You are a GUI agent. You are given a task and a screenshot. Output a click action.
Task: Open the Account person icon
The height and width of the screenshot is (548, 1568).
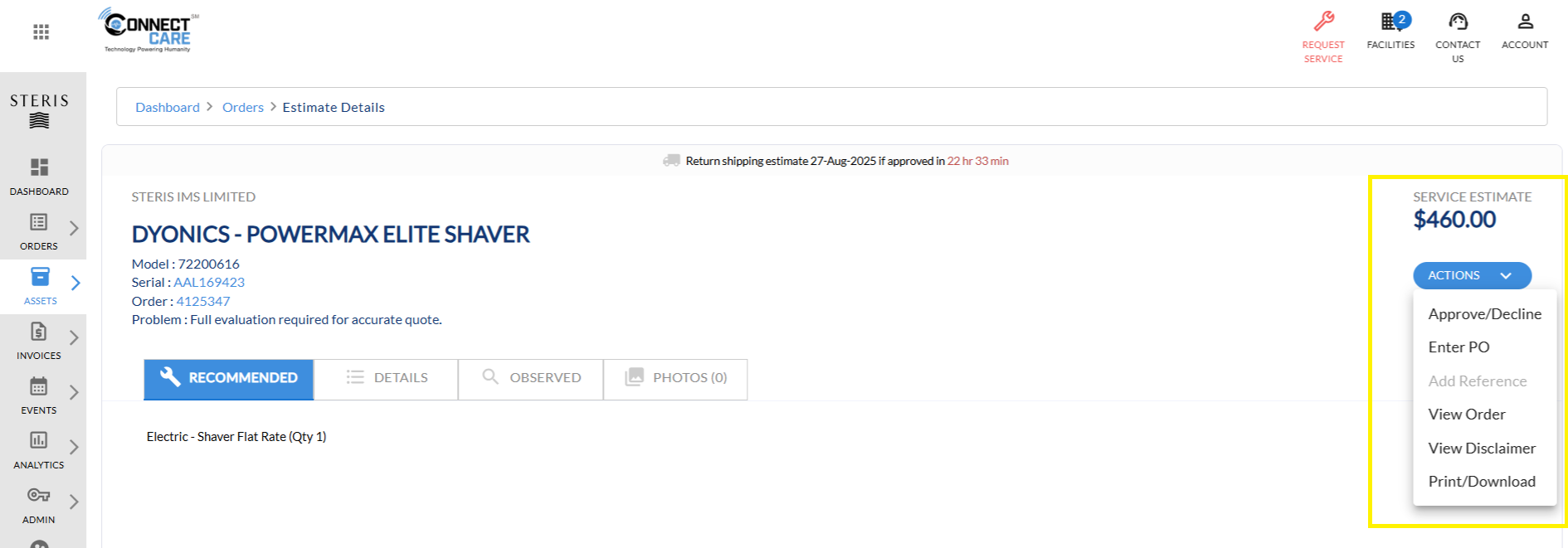1525,21
